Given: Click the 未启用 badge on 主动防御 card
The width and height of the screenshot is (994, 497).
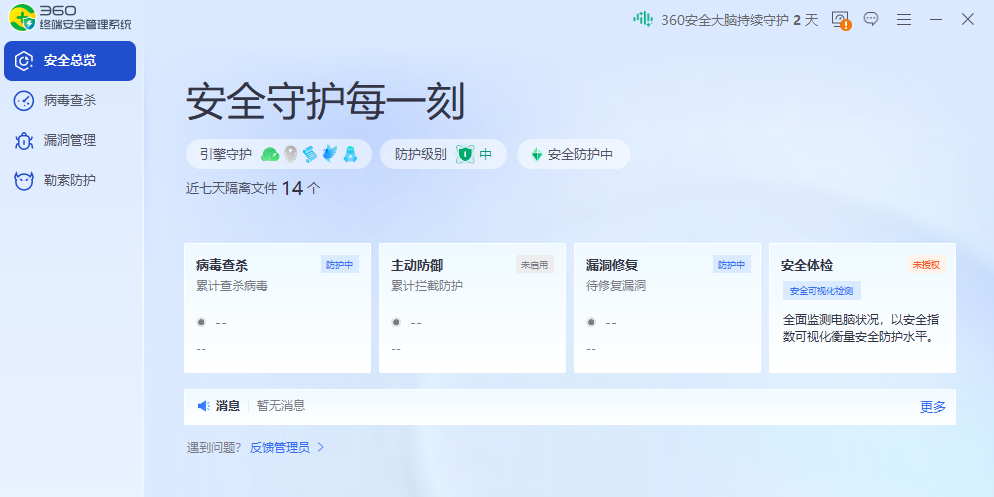Looking at the screenshot, I should coord(534,265).
